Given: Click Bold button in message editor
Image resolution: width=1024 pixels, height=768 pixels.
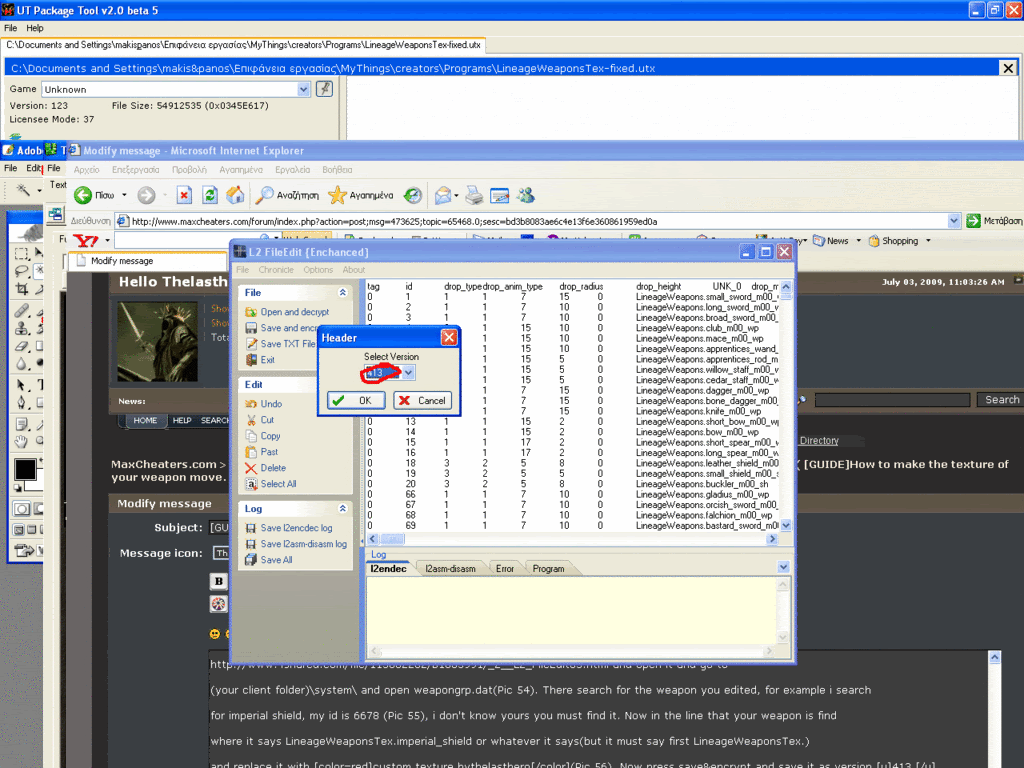Looking at the screenshot, I should tap(218, 581).
